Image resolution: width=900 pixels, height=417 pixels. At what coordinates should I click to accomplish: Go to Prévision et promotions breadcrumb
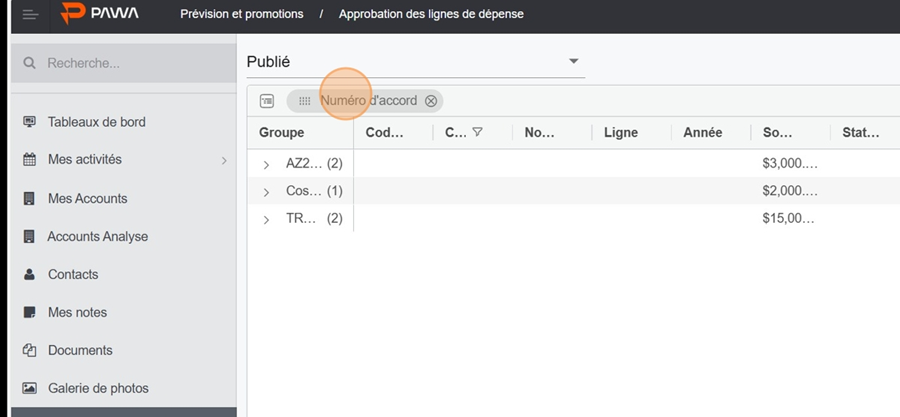click(x=242, y=14)
